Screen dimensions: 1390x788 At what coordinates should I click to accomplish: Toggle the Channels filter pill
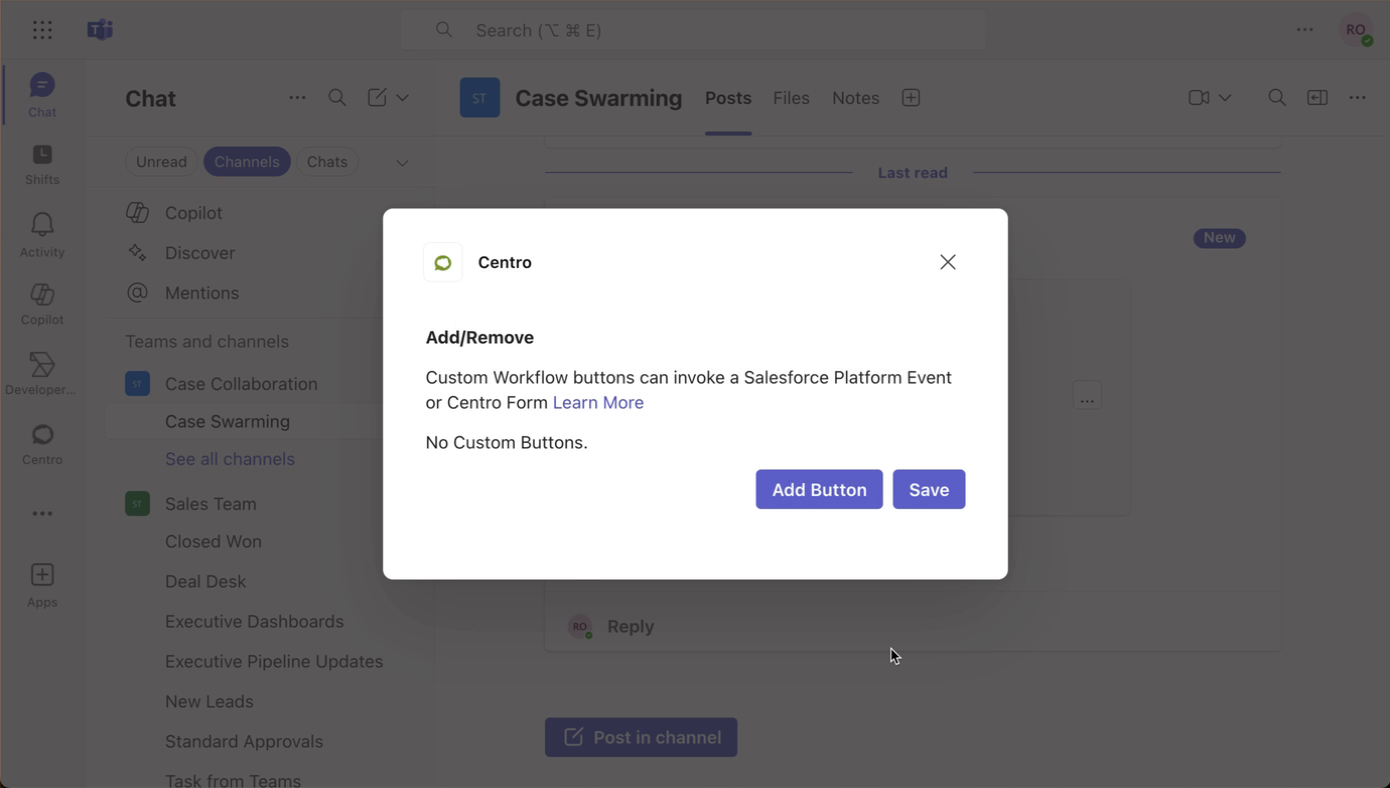[x=247, y=162]
